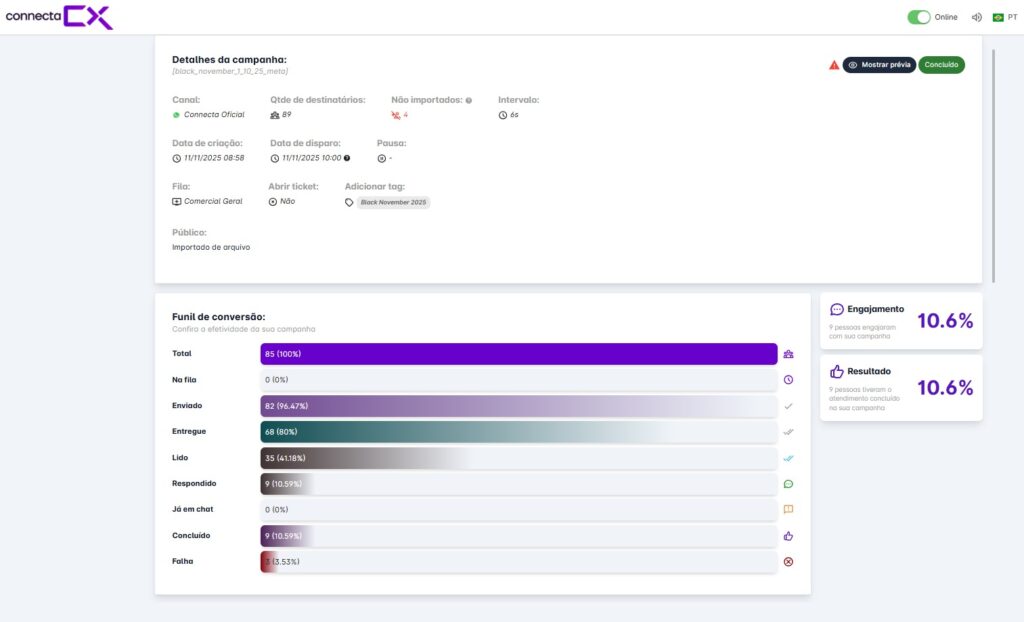Mute notifications with the speaker icon
Viewport: 1024px width, 622px height.
coord(977,17)
